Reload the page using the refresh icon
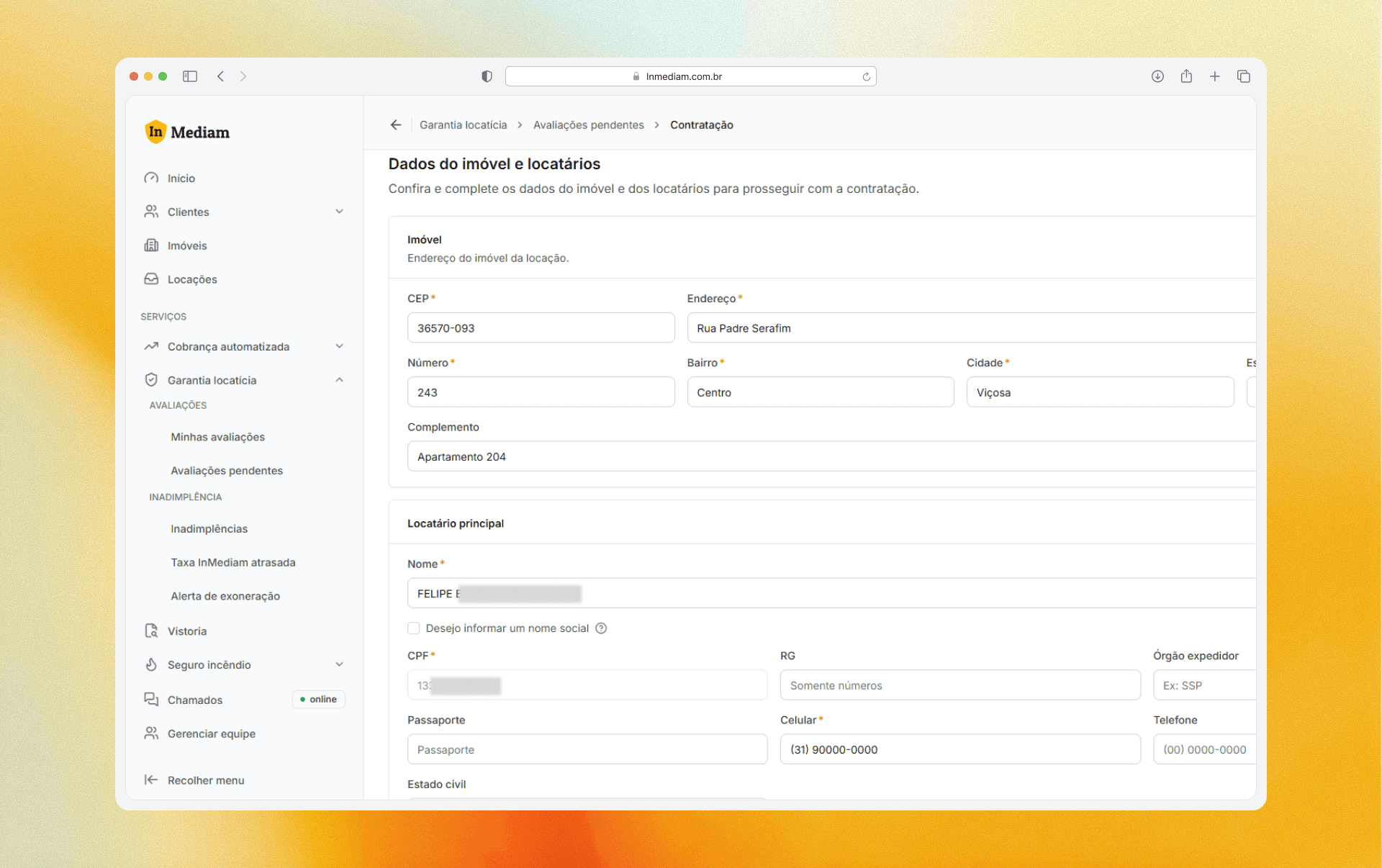The width and height of the screenshot is (1382, 868). tap(867, 76)
